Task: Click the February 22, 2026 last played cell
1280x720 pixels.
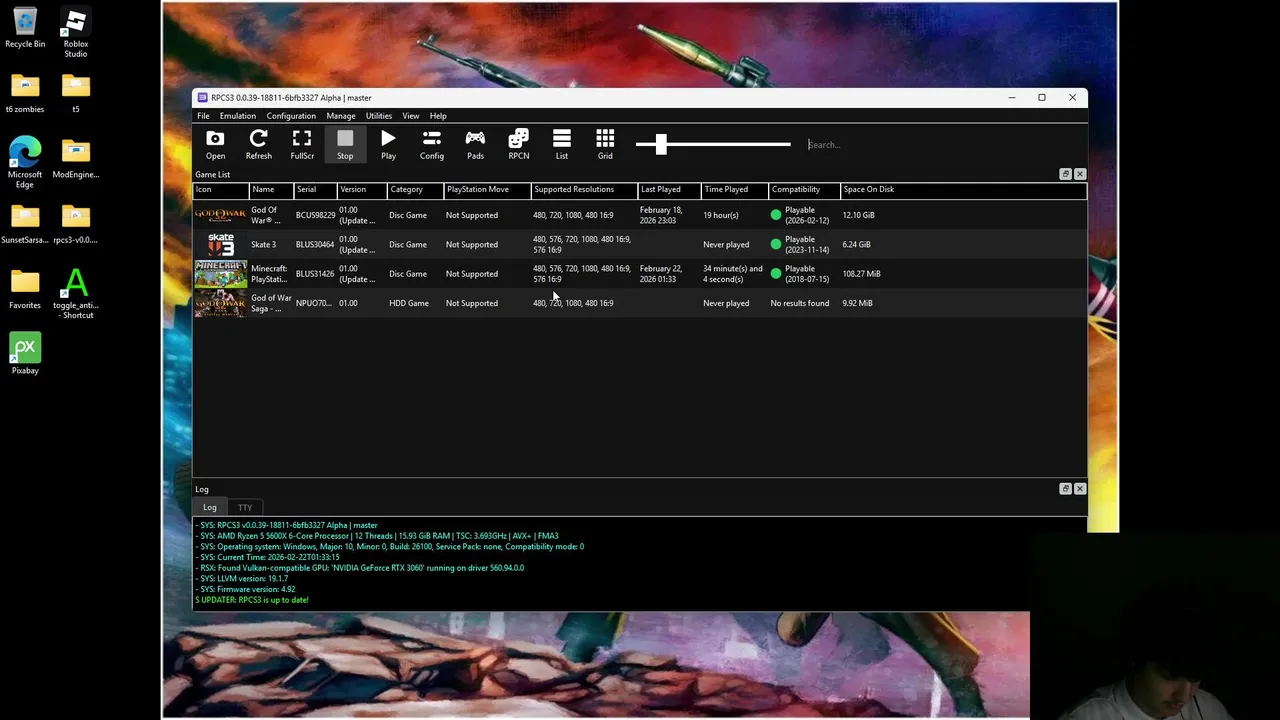Action: click(x=660, y=274)
